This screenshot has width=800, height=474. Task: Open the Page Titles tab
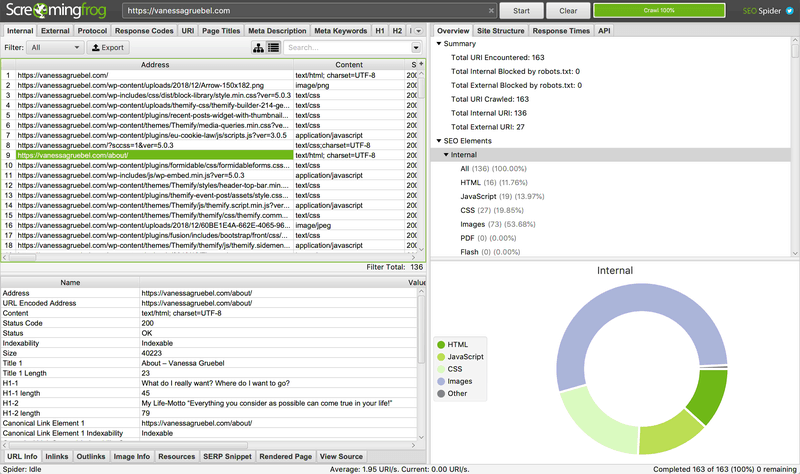tap(221, 31)
